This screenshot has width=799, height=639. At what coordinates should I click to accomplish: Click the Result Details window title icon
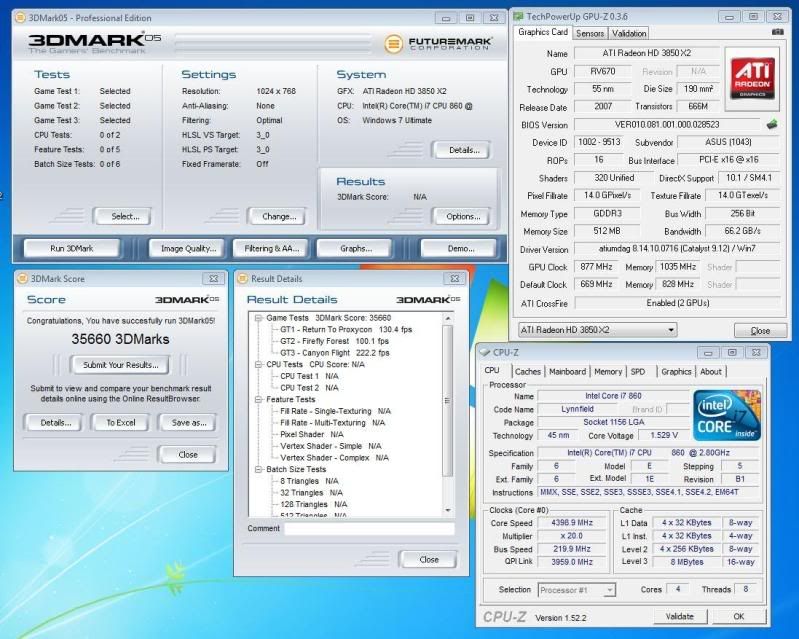243,279
